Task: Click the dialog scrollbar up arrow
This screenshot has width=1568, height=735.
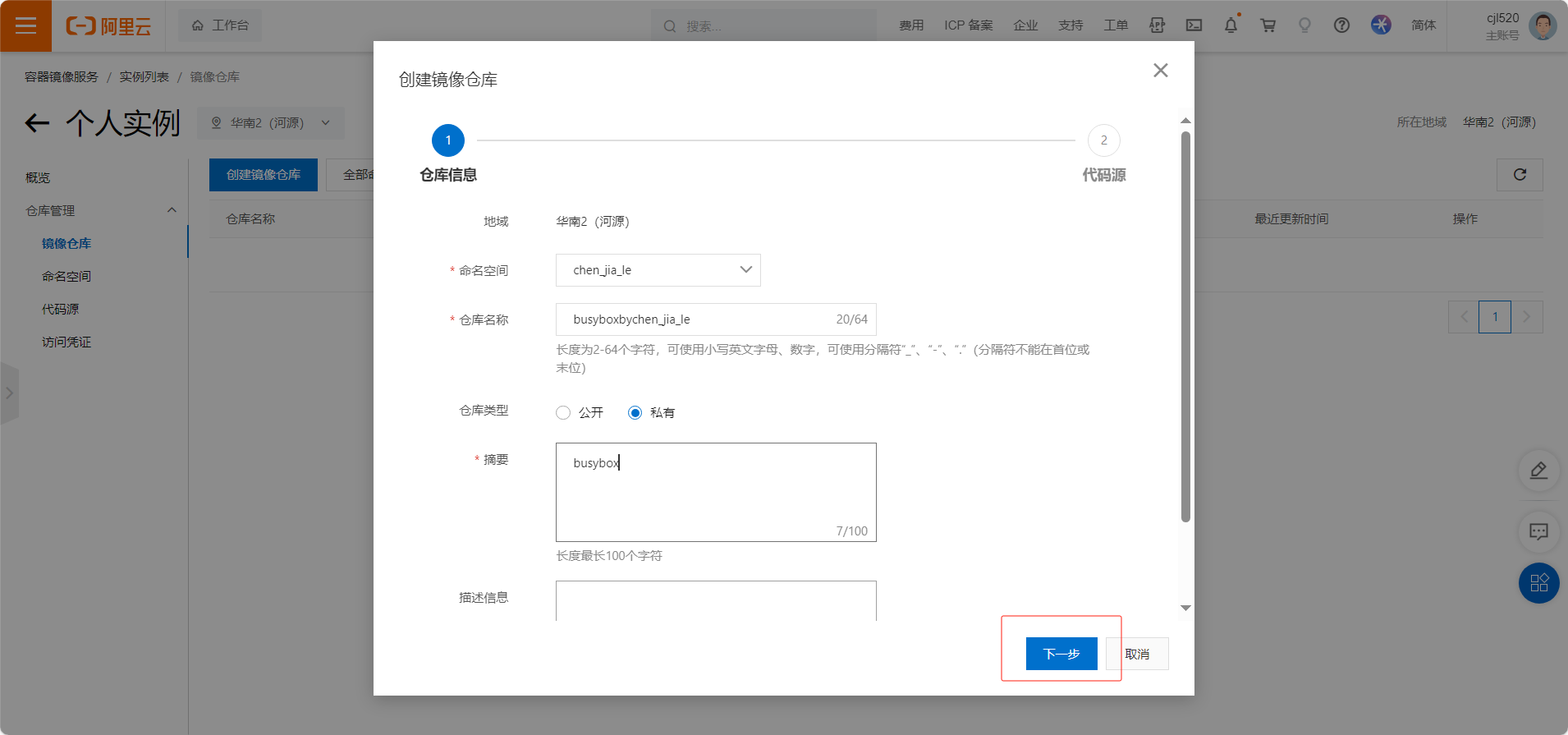Action: 1185,121
